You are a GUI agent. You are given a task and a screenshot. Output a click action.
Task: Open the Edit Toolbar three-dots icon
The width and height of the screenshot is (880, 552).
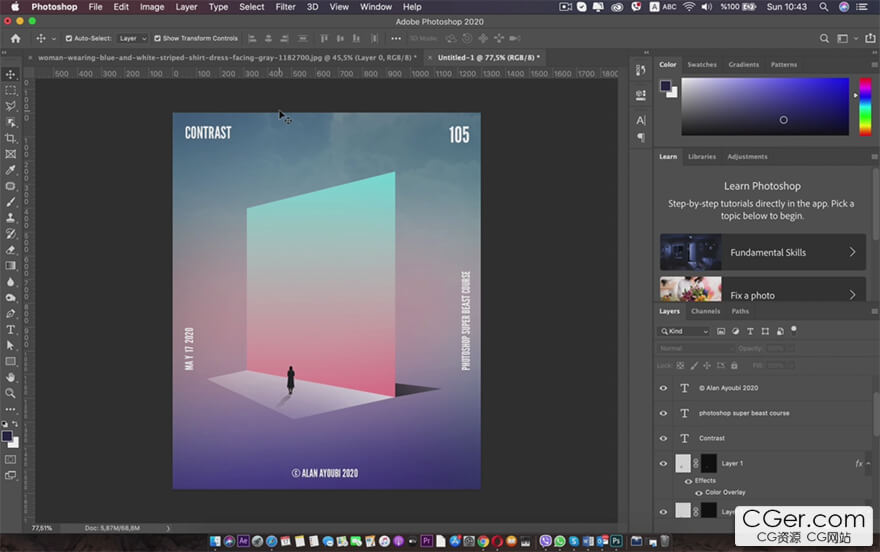pos(11,410)
